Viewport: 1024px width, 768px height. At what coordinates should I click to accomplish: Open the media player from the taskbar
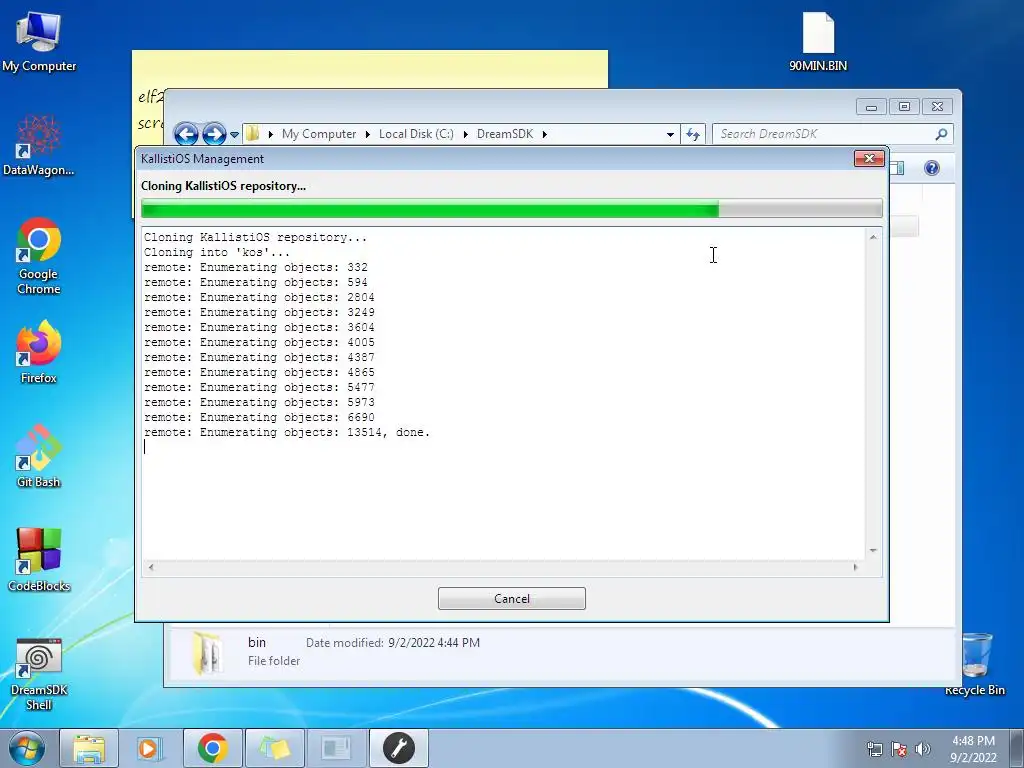coord(150,748)
